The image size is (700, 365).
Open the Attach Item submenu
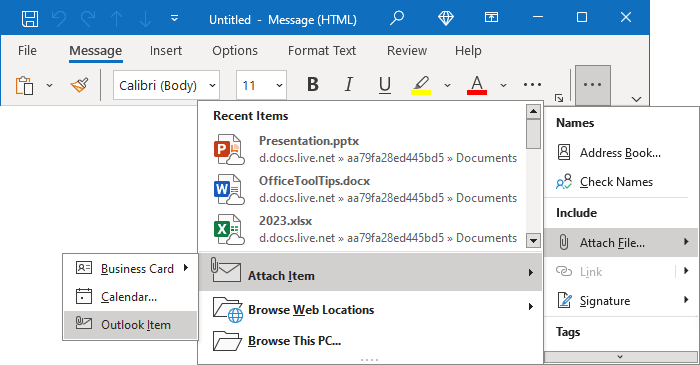pos(370,272)
